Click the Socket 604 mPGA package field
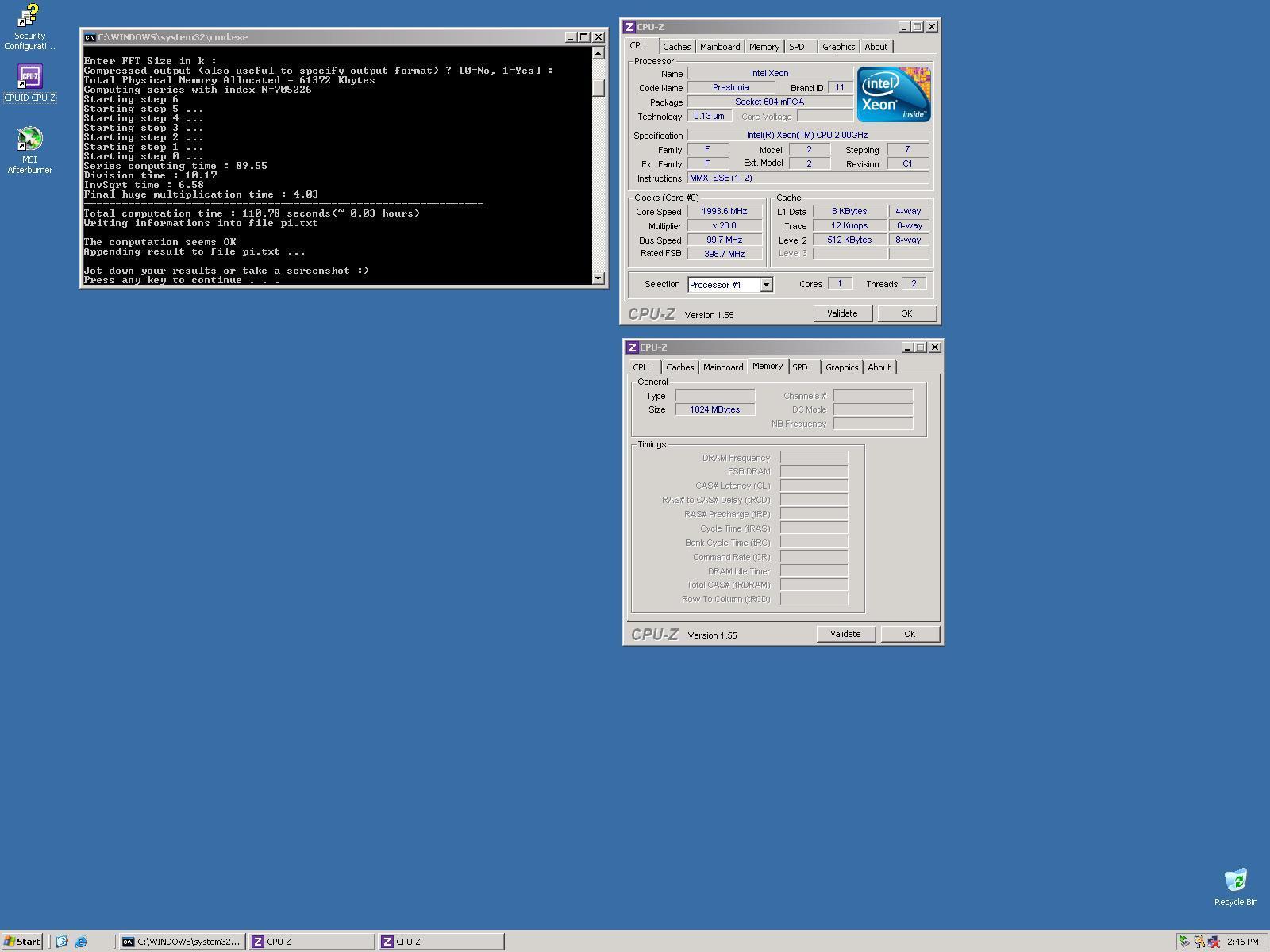The height and width of the screenshot is (952, 1270). [770, 102]
